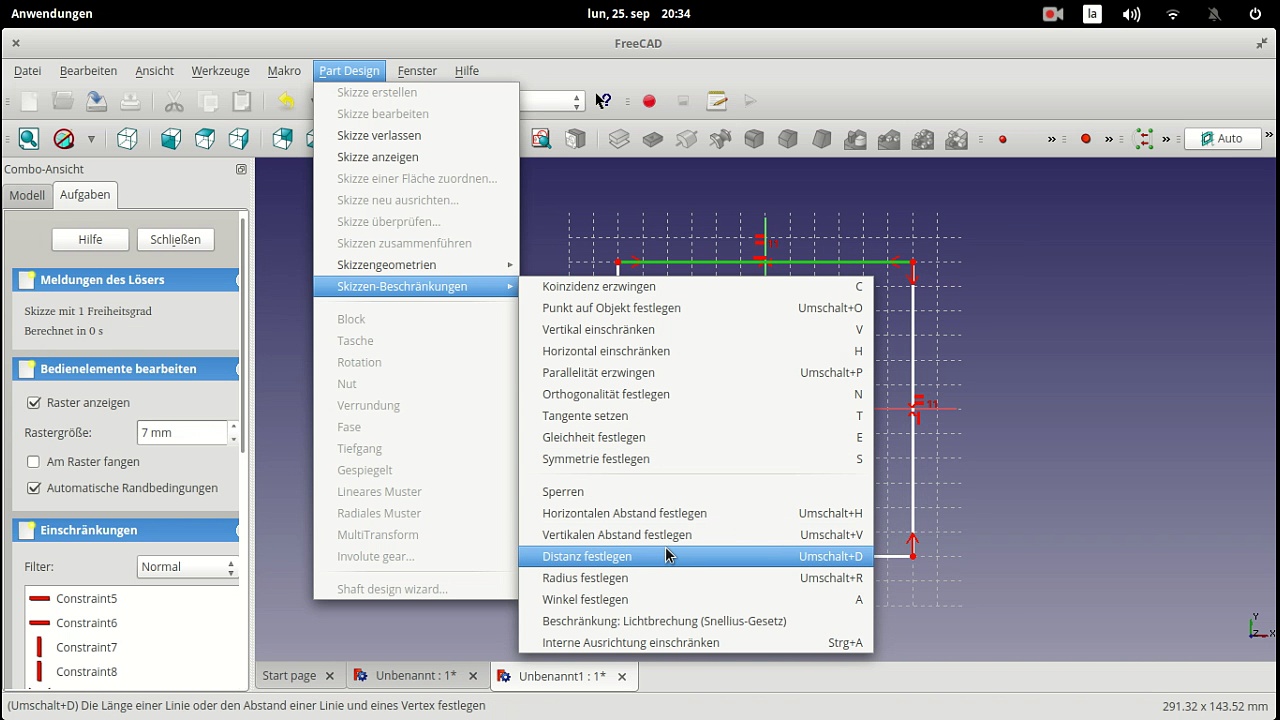1280x720 pixels.
Task: Start macro recording with red circle icon
Action: click(x=649, y=101)
